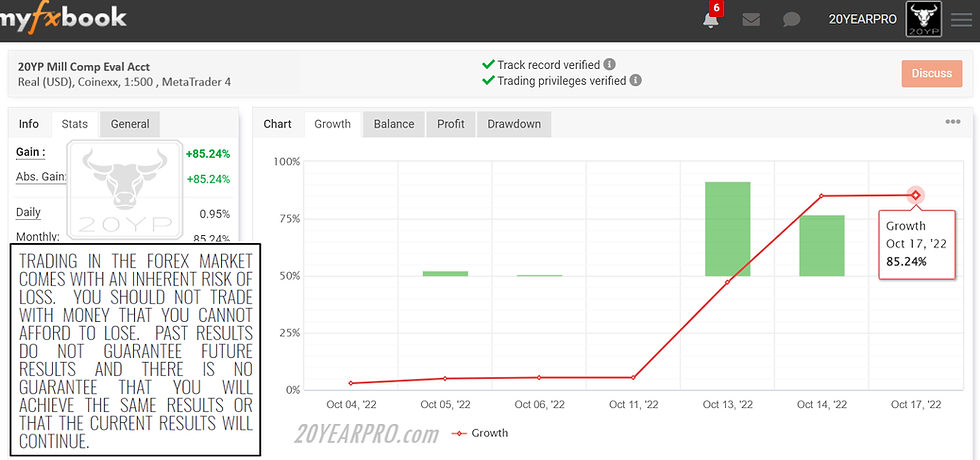Click the account title 20YP Mill Comp Eval Acct
This screenshot has width=980, height=460.
pyautogui.click(x=84, y=67)
